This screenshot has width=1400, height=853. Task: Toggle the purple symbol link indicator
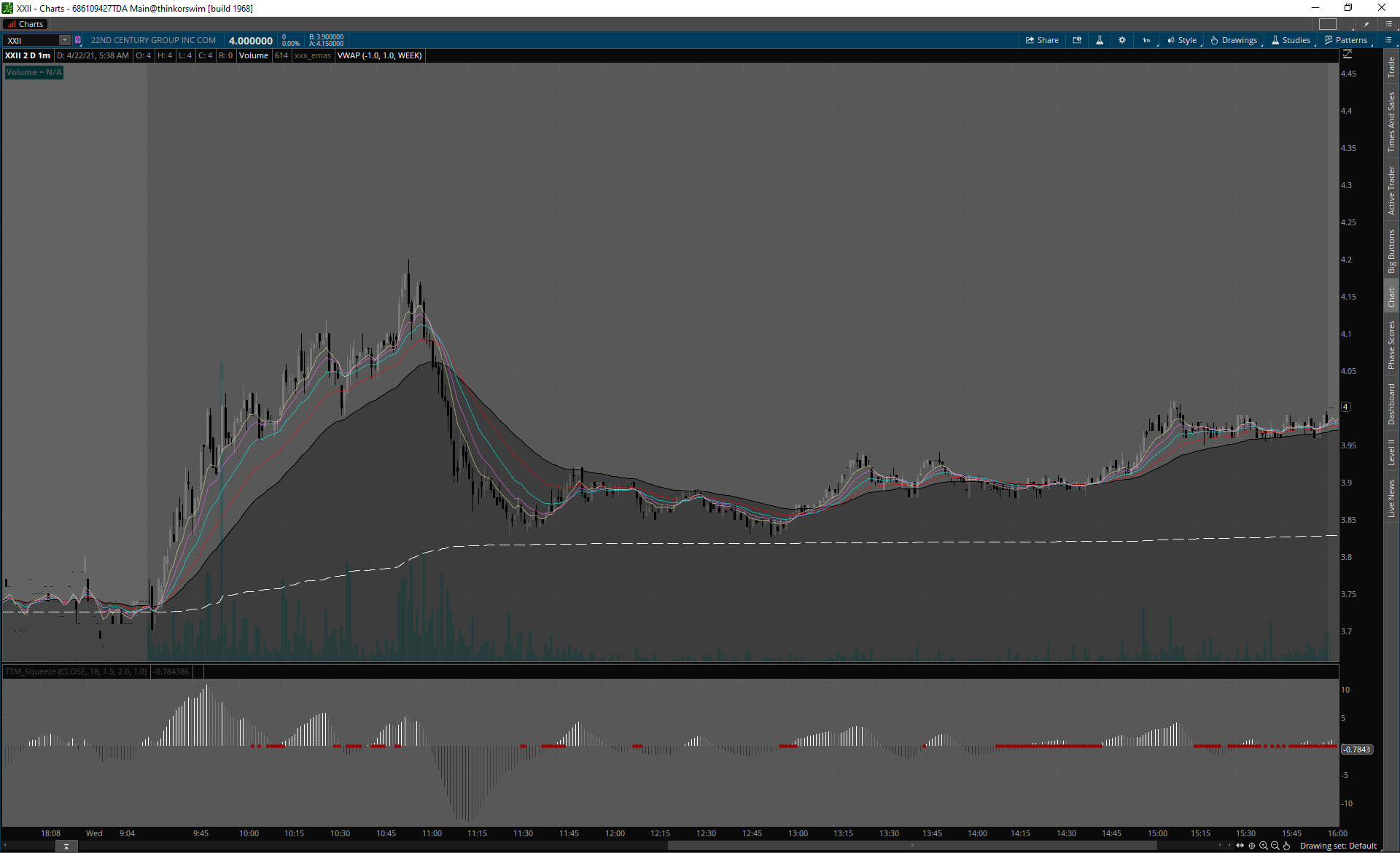tap(78, 40)
